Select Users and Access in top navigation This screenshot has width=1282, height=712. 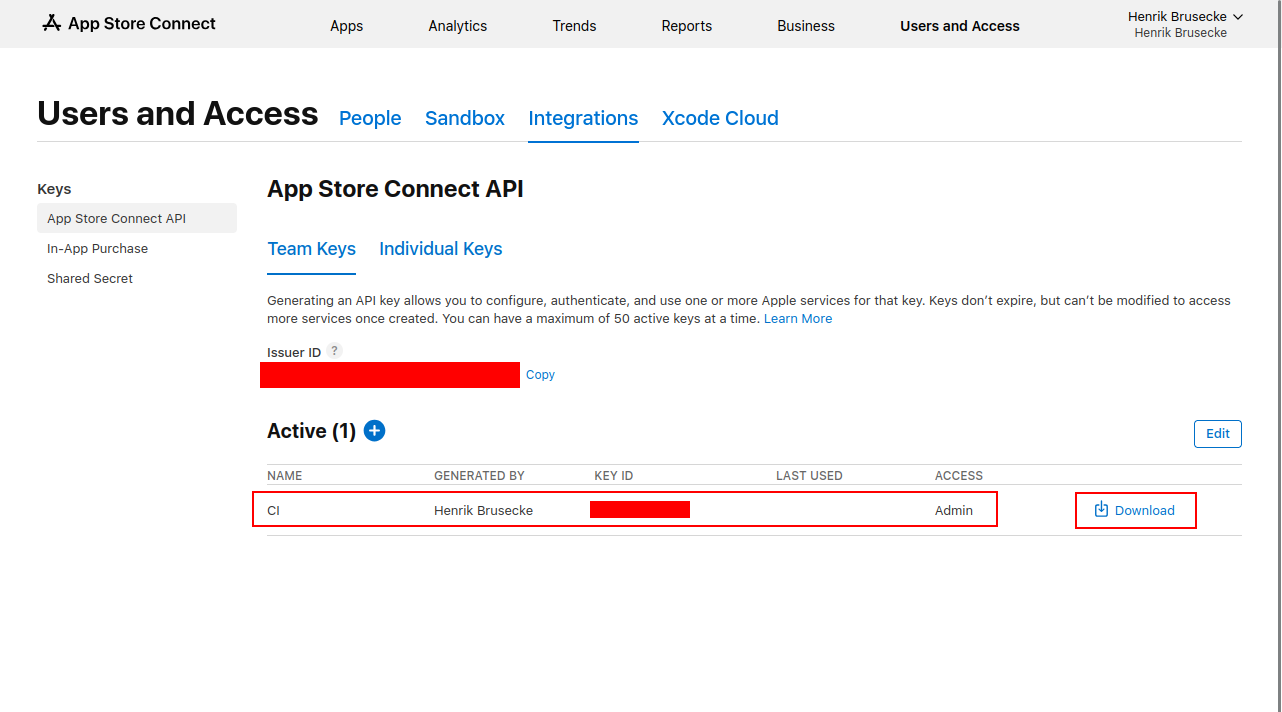[x=960, y=26]
